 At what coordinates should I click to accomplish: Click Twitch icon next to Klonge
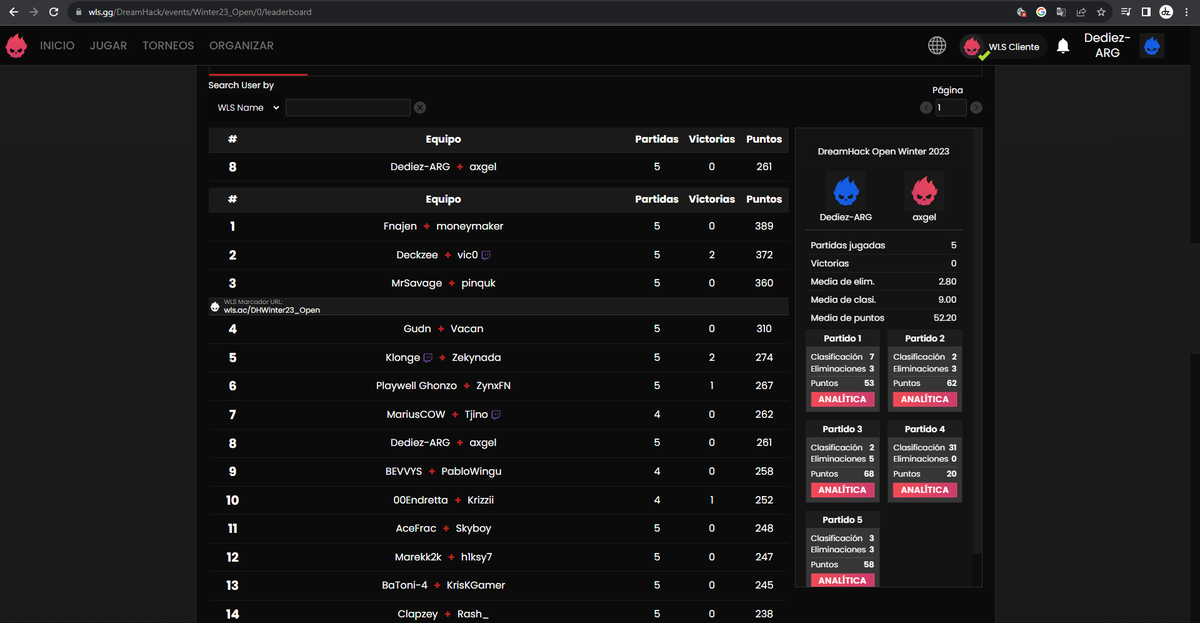pyautogui.click(x=428, y=357)
